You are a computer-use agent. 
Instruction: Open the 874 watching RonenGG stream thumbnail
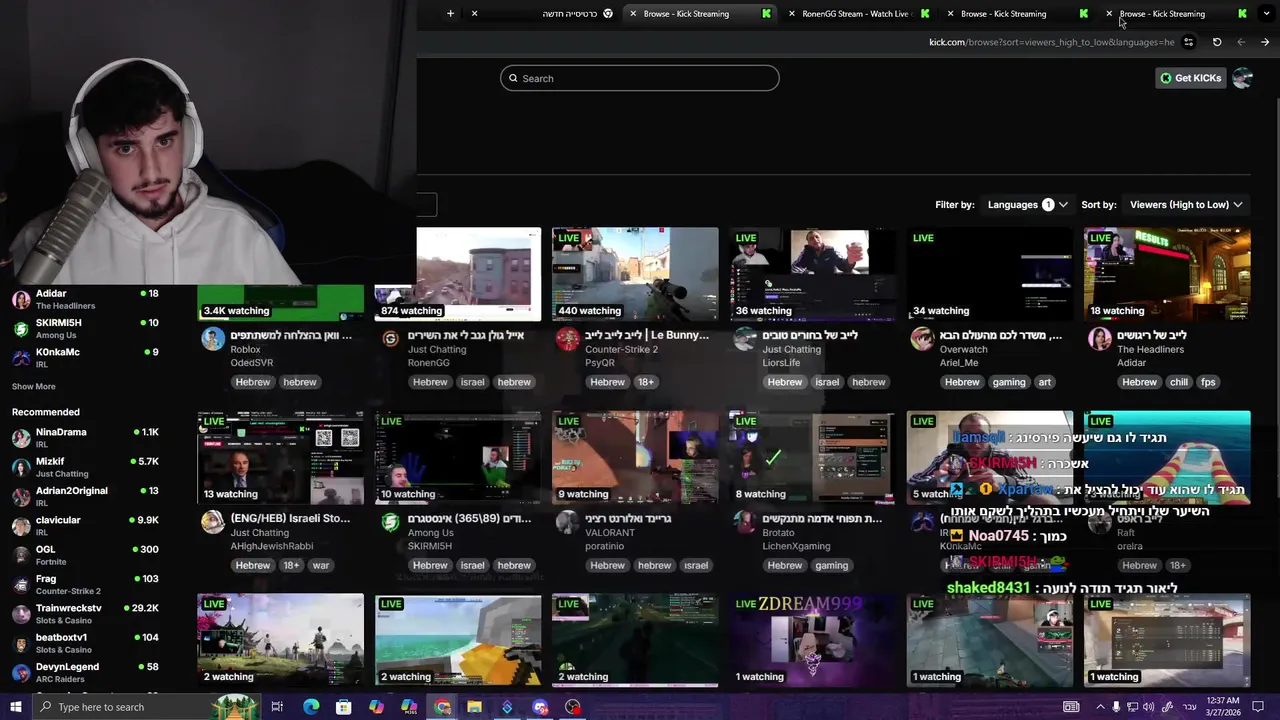point(458,274)
